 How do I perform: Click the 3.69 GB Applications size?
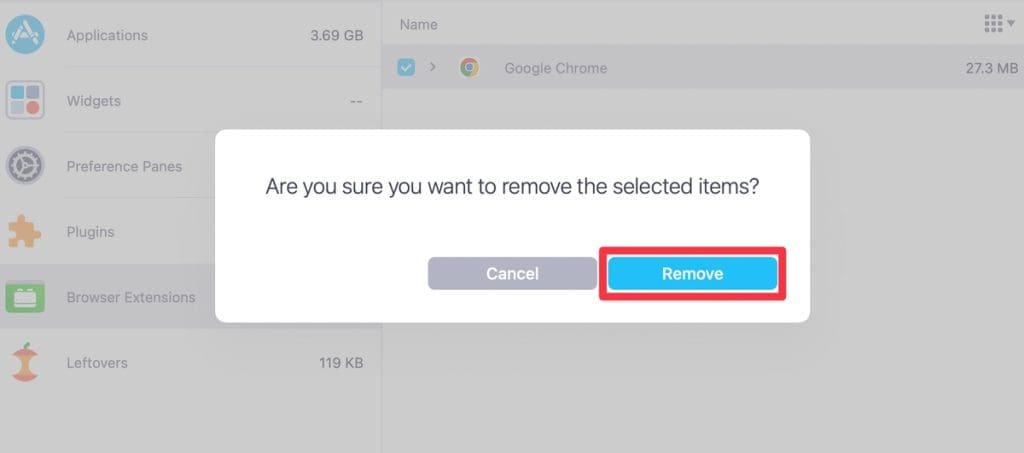point(336,35)
